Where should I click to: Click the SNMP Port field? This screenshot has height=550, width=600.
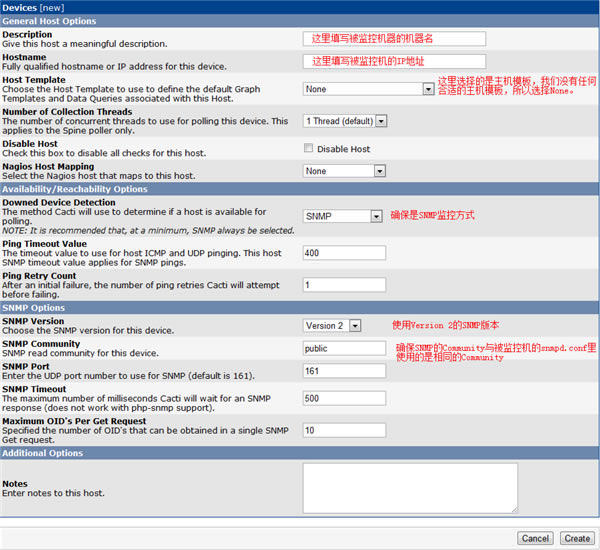point(344,371)
